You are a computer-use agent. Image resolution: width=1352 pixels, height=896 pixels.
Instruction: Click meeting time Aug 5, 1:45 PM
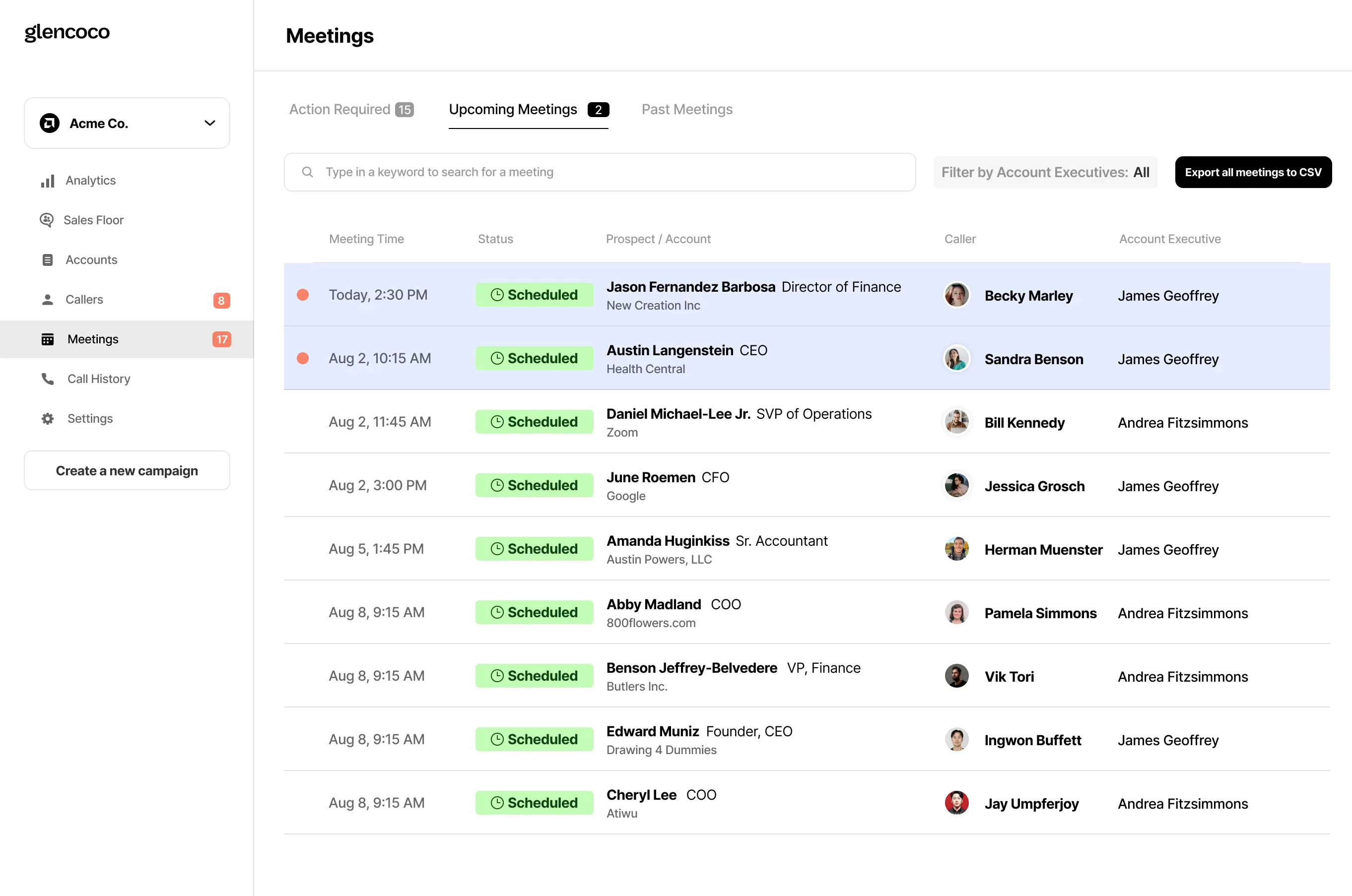coord(376,549)
